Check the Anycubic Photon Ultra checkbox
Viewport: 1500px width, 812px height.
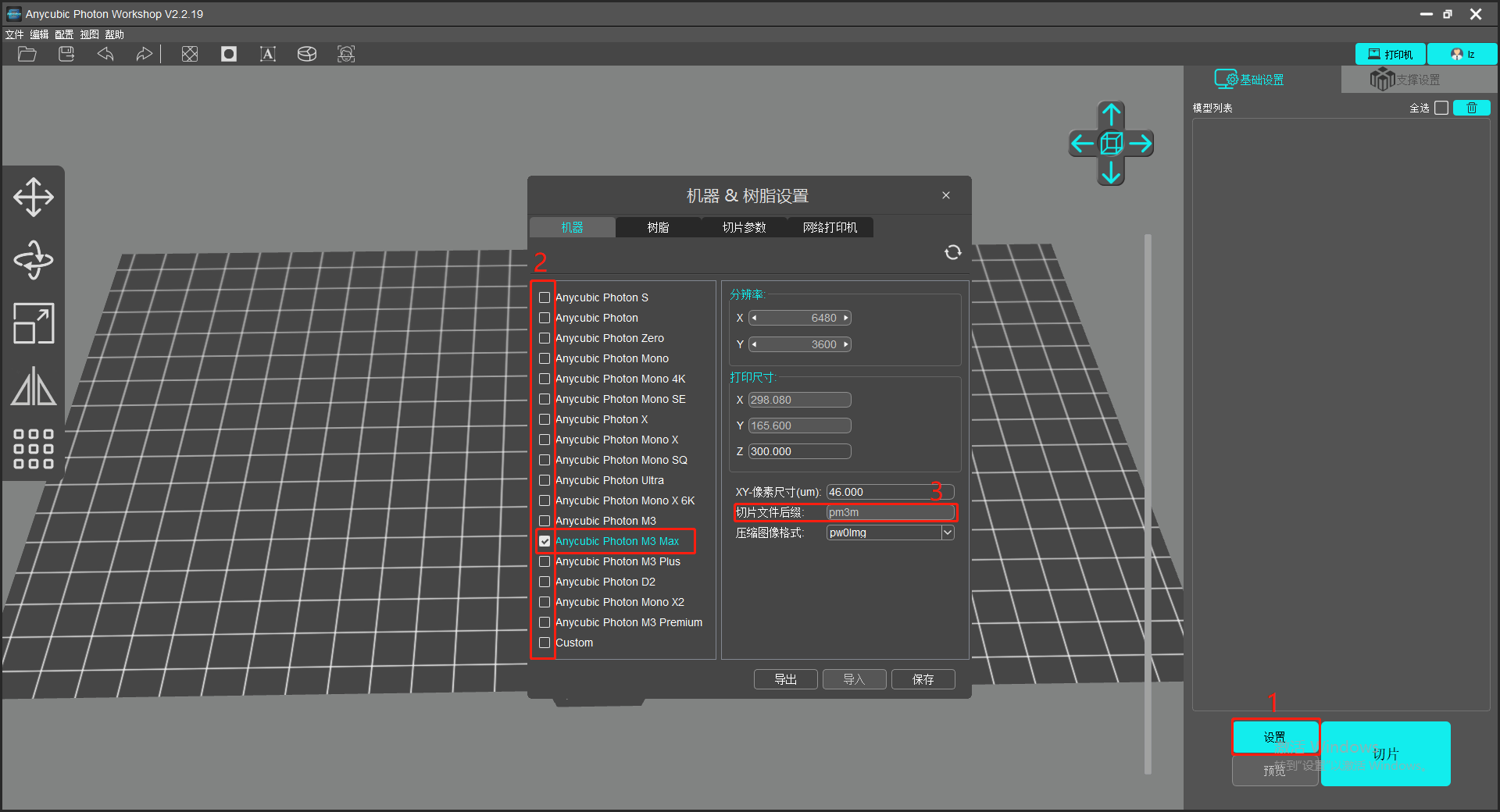(545, 480)
